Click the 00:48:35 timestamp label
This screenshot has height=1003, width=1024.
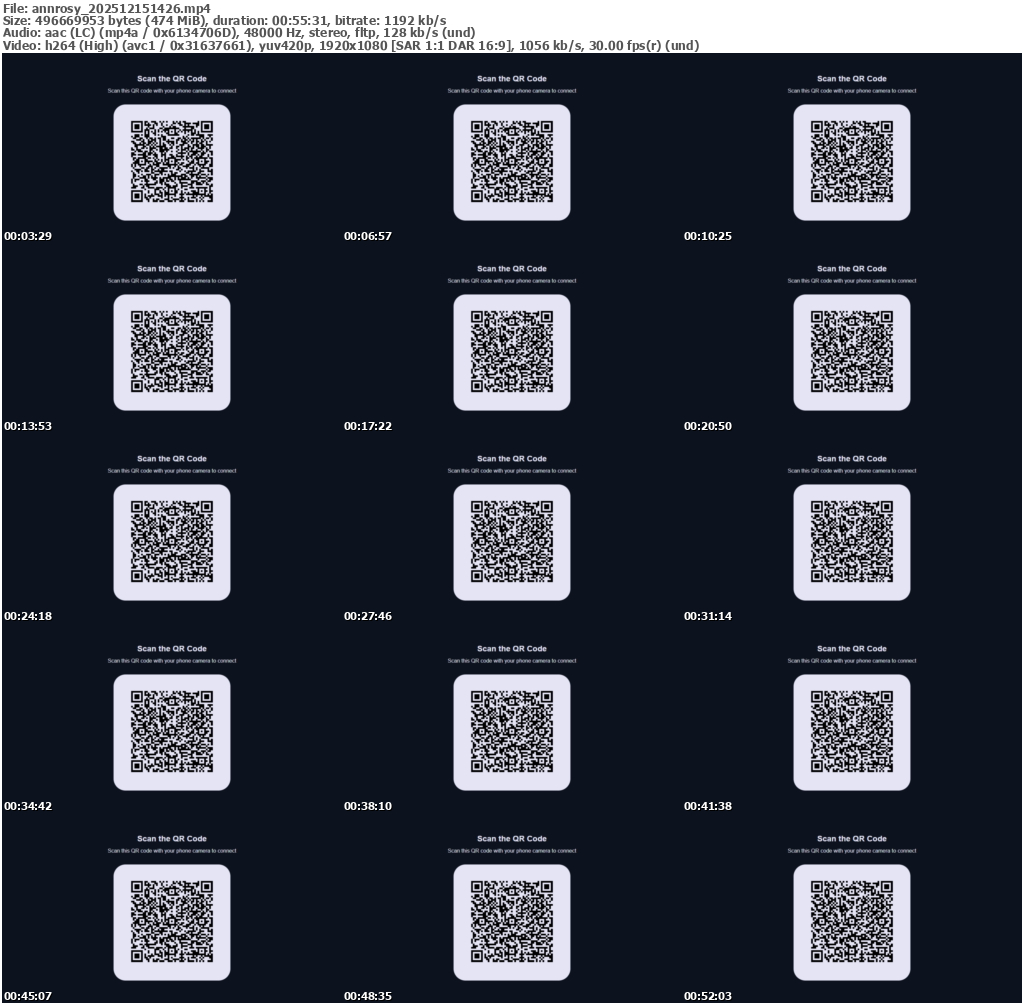click(x=368, y=996)
